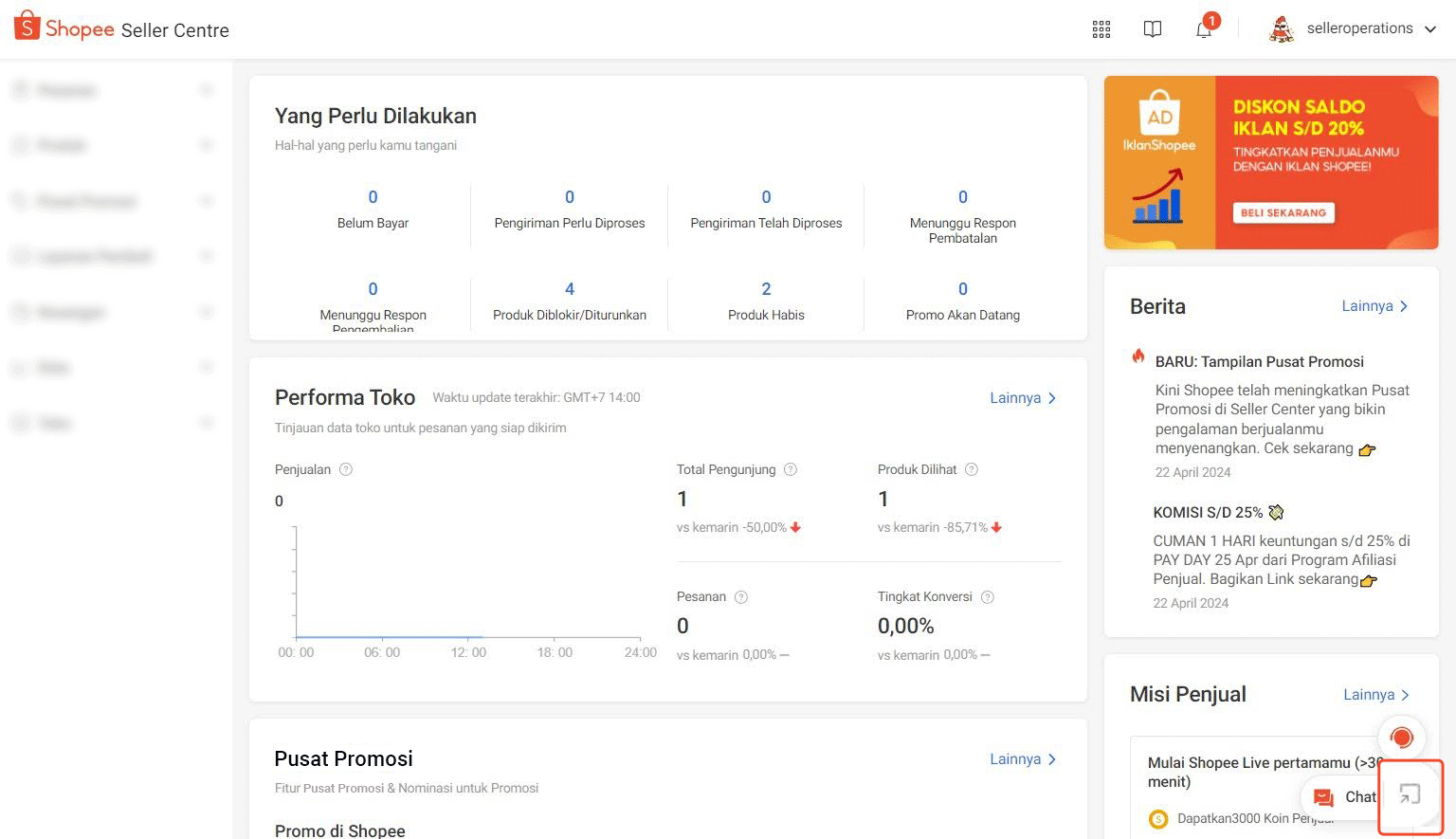Open the seller education book icon

[x=1152, y=29]
